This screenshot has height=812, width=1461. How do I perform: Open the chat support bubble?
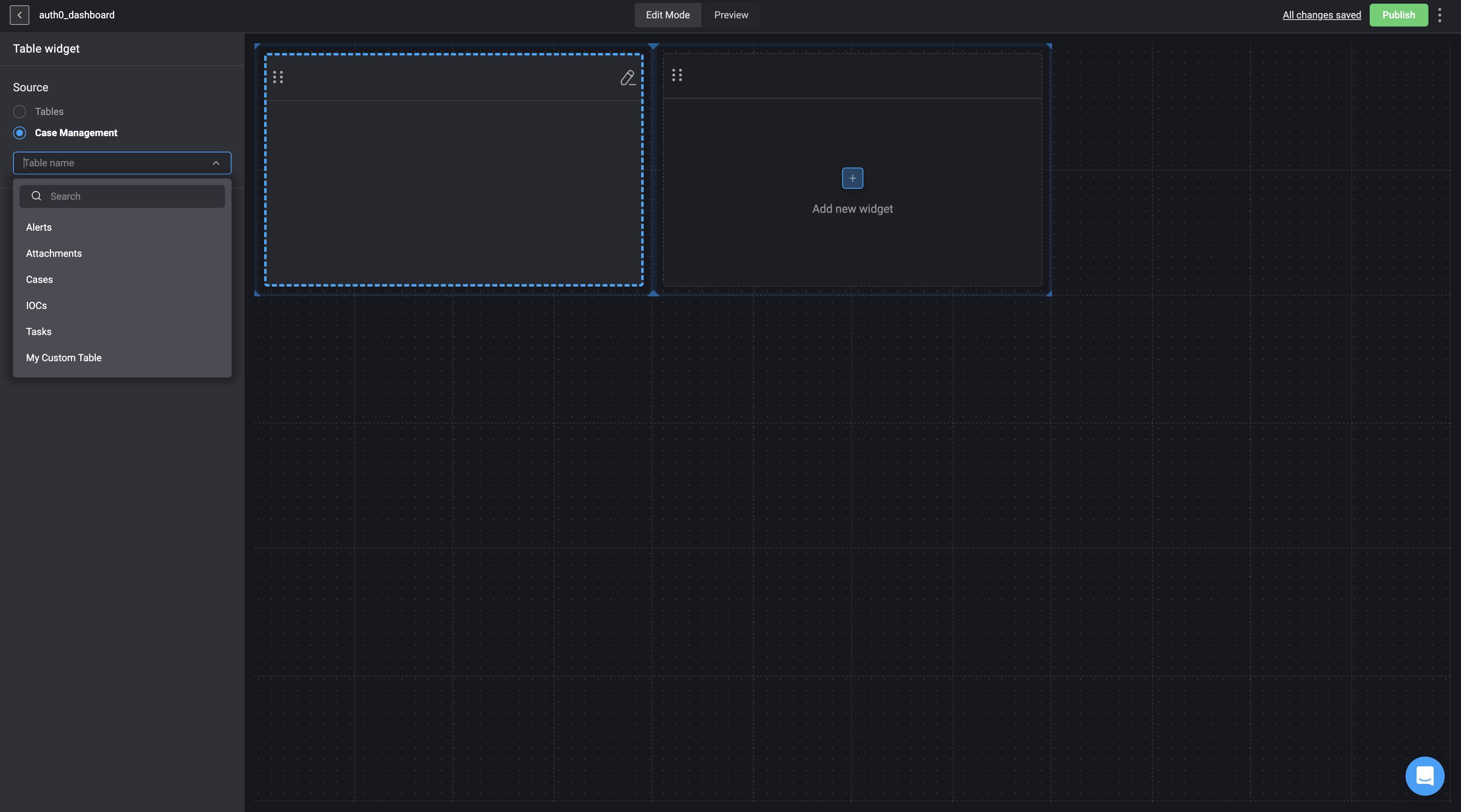tap(1425, 776)
